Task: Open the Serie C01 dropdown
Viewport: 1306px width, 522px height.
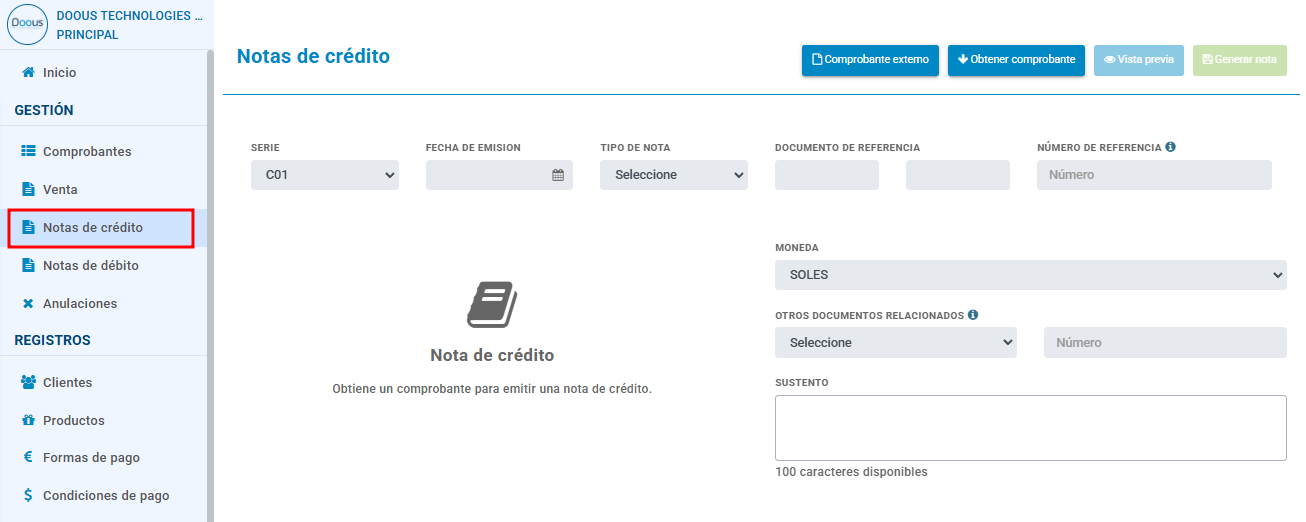Action: 325,175
